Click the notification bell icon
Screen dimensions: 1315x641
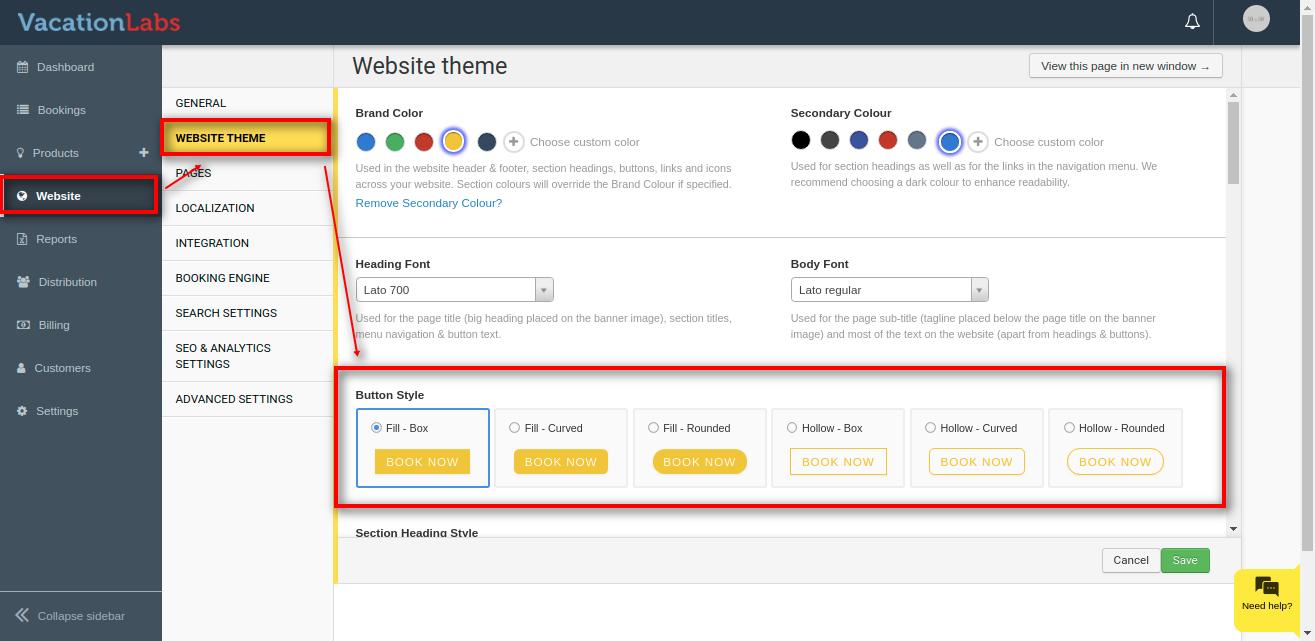1192,21
